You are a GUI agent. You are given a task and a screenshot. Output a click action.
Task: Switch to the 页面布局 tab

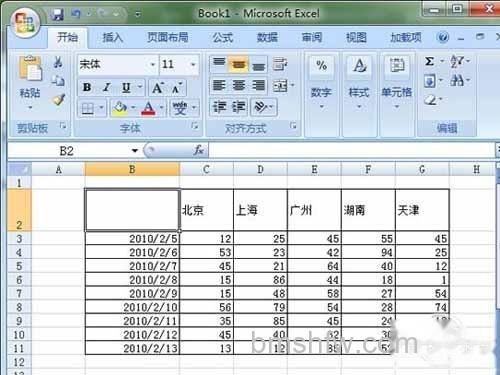coord(168,37)
